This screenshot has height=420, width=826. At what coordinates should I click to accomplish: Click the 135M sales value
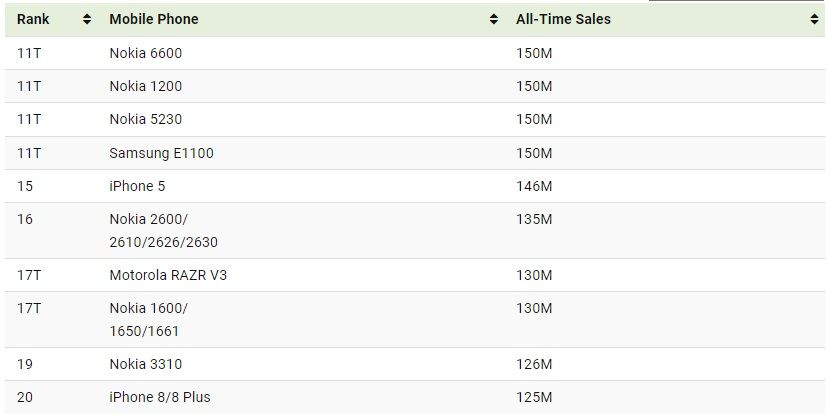[x=534, y=220]
